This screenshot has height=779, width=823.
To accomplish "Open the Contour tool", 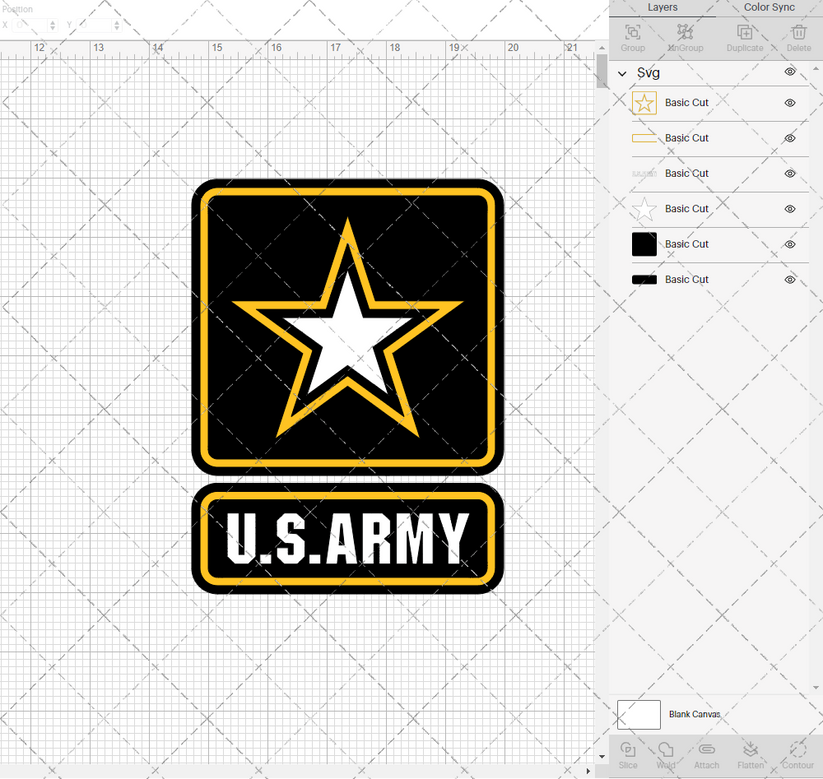I will click(x=797, y=753).
